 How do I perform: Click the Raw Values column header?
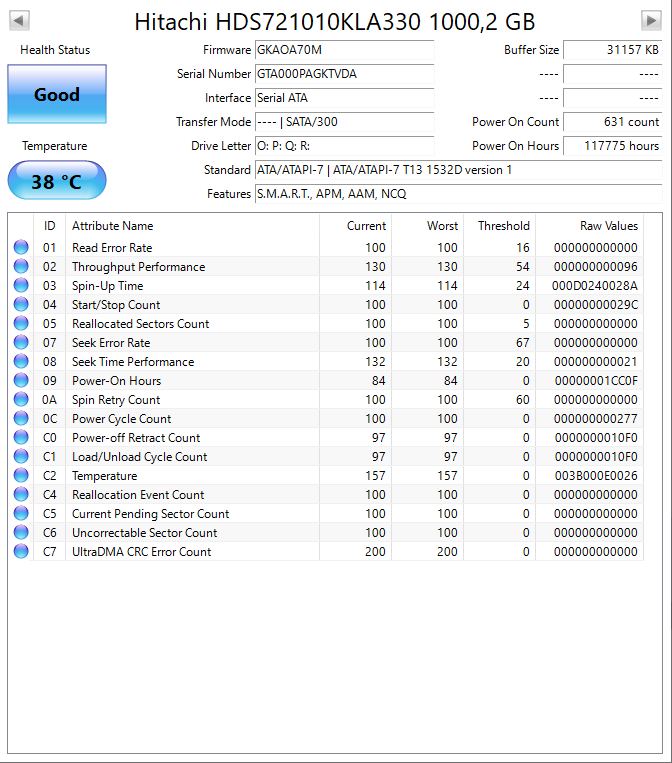point(590,226)
